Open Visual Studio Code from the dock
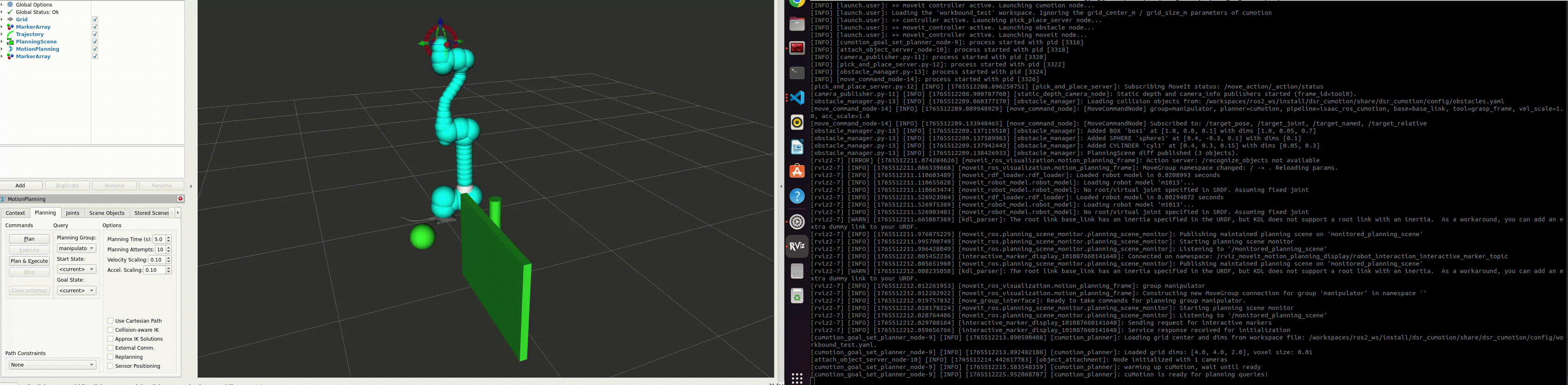 click(x=797, y=98)
